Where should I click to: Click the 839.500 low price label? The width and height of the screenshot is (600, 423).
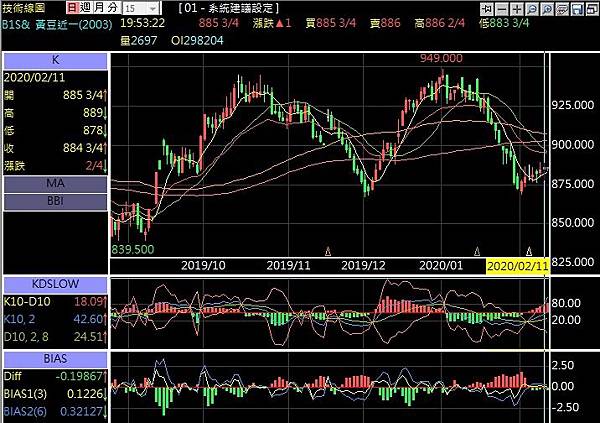133,250
